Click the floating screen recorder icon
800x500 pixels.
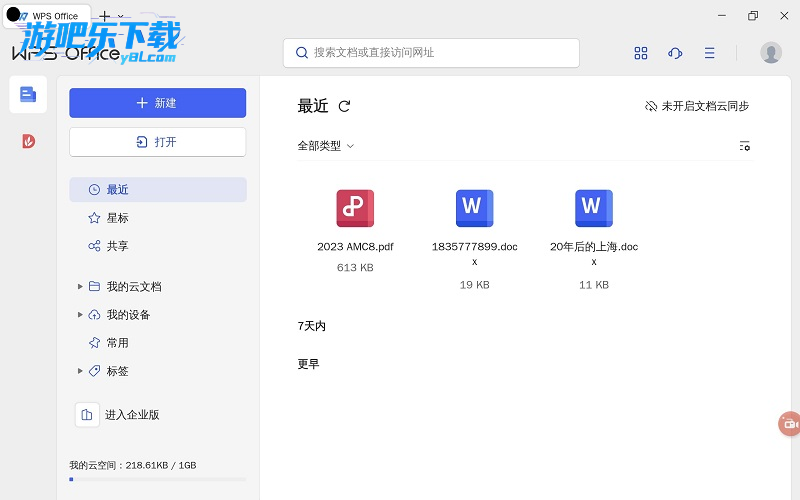click(789, 423)
